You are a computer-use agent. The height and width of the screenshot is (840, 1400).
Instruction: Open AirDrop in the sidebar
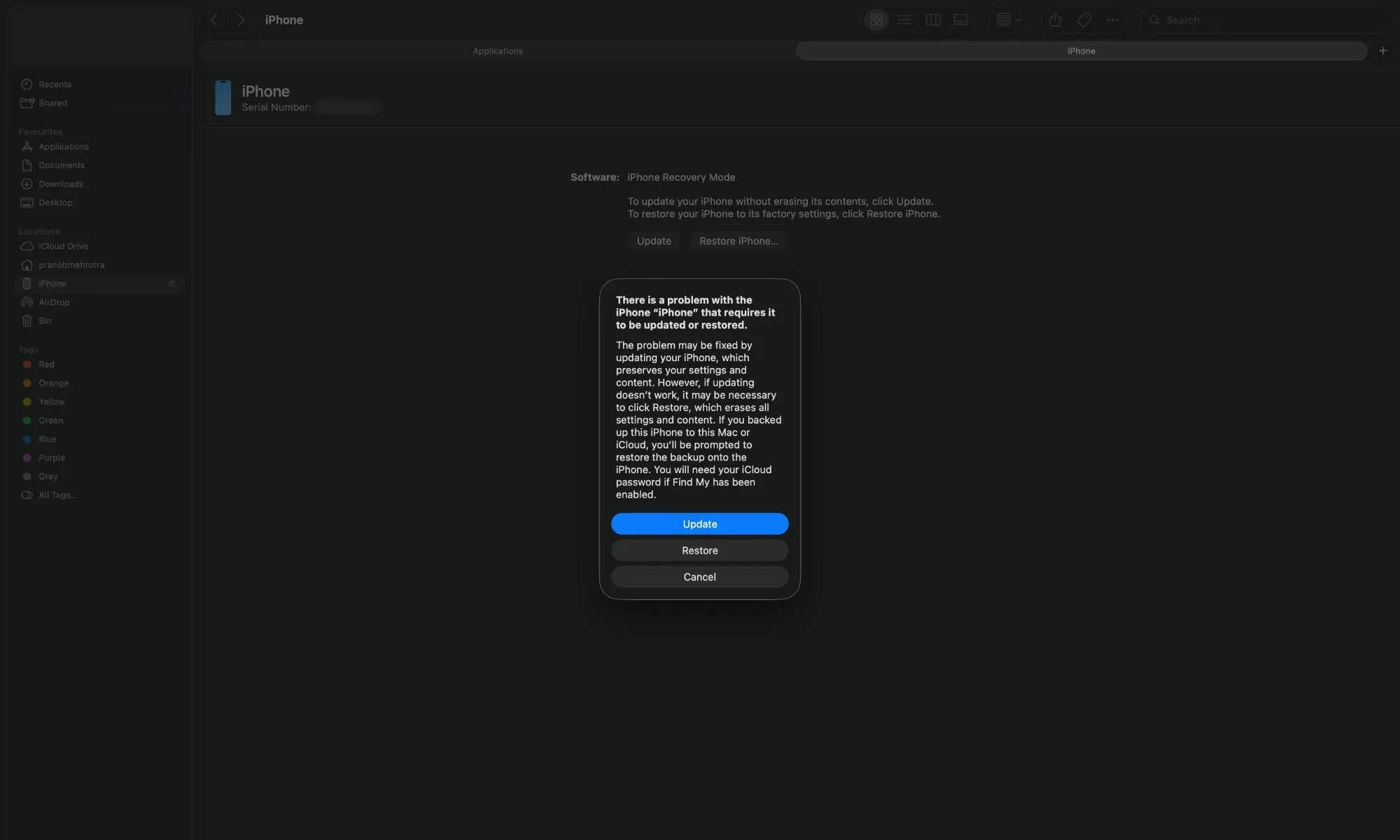pos(98,302)
